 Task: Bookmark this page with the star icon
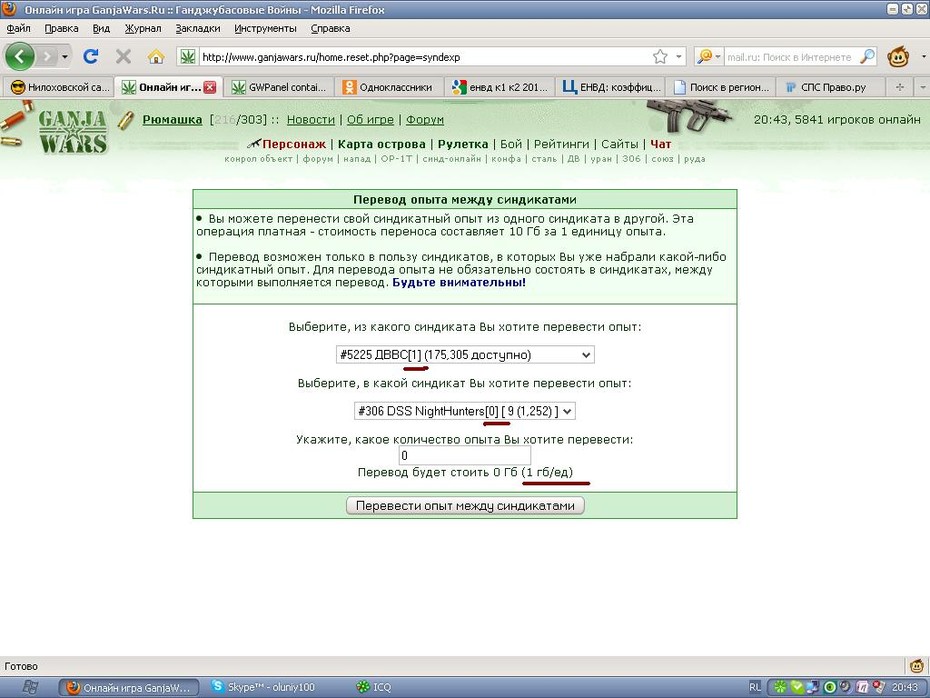660,57
